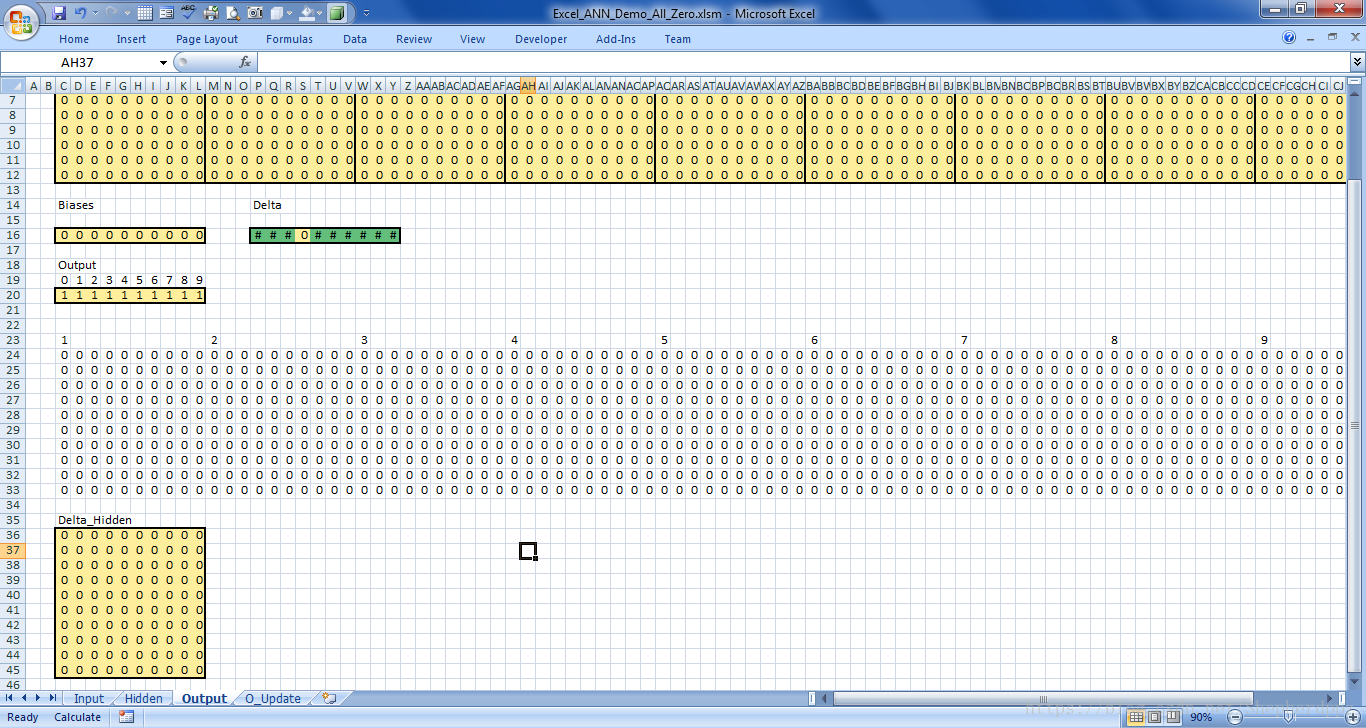Switch to Page Break Preview
This screenshot has height=728, width=1366.
click(1173, 717)
